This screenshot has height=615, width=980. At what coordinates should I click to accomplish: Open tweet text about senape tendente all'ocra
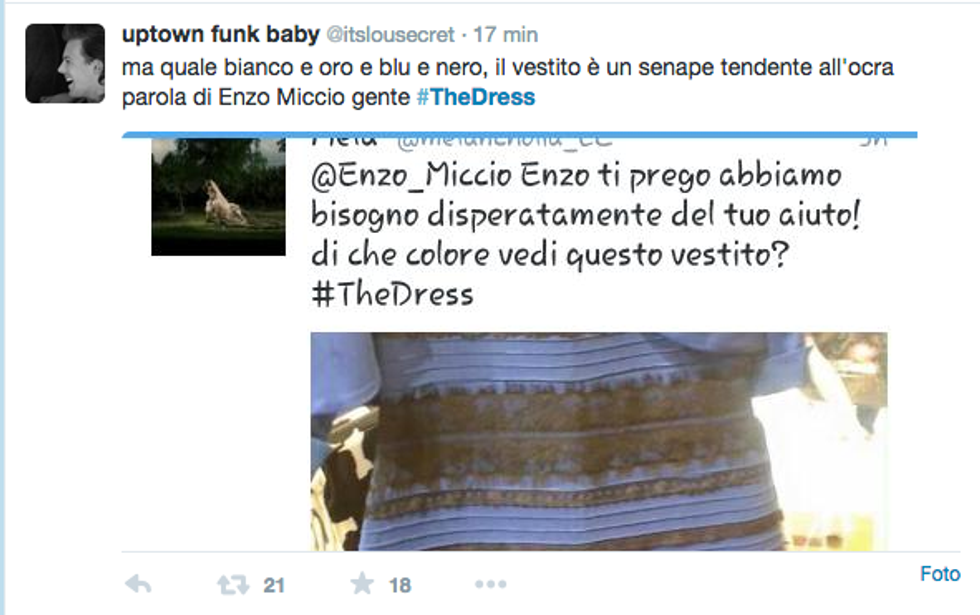[508, 82]
